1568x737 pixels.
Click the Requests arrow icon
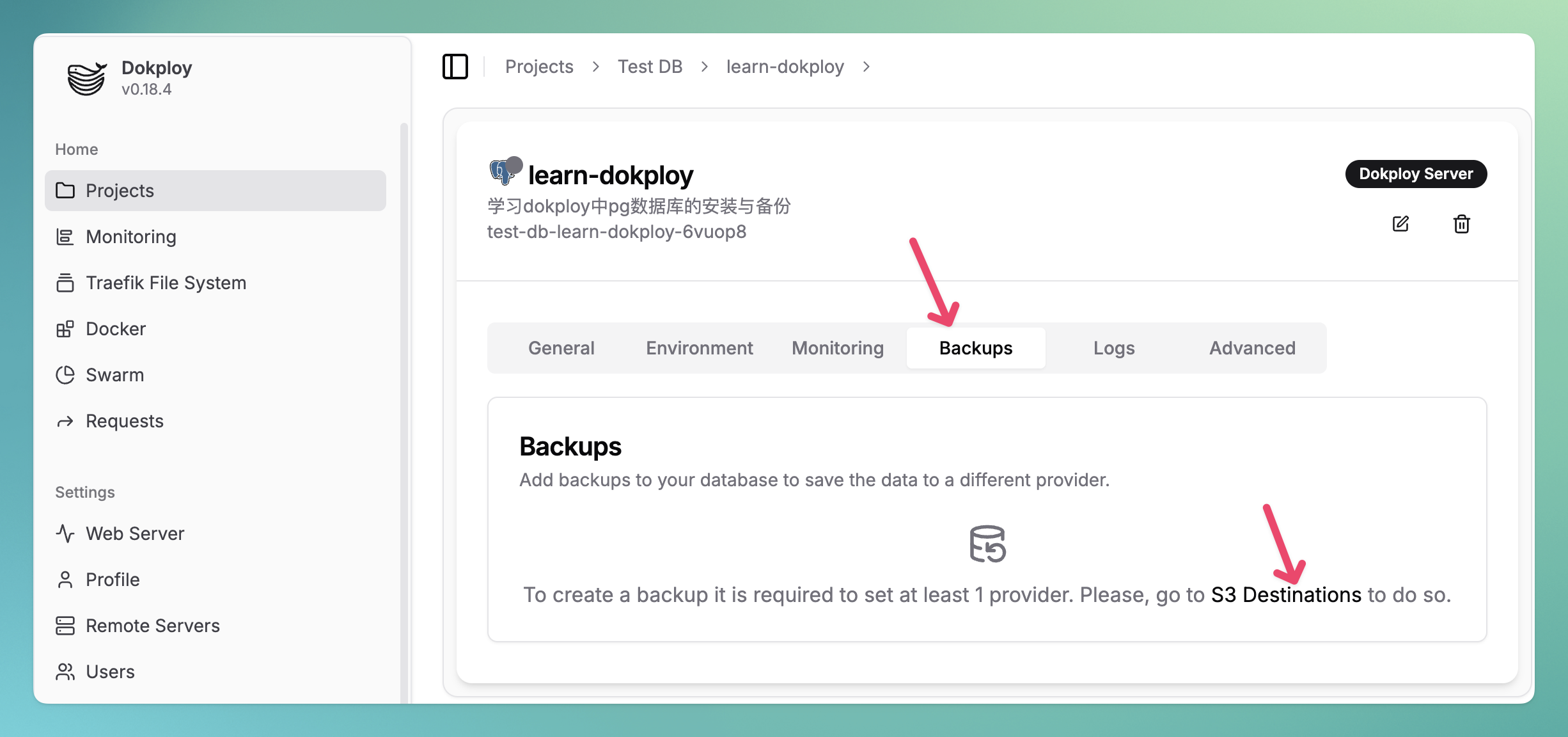[65, 421]
